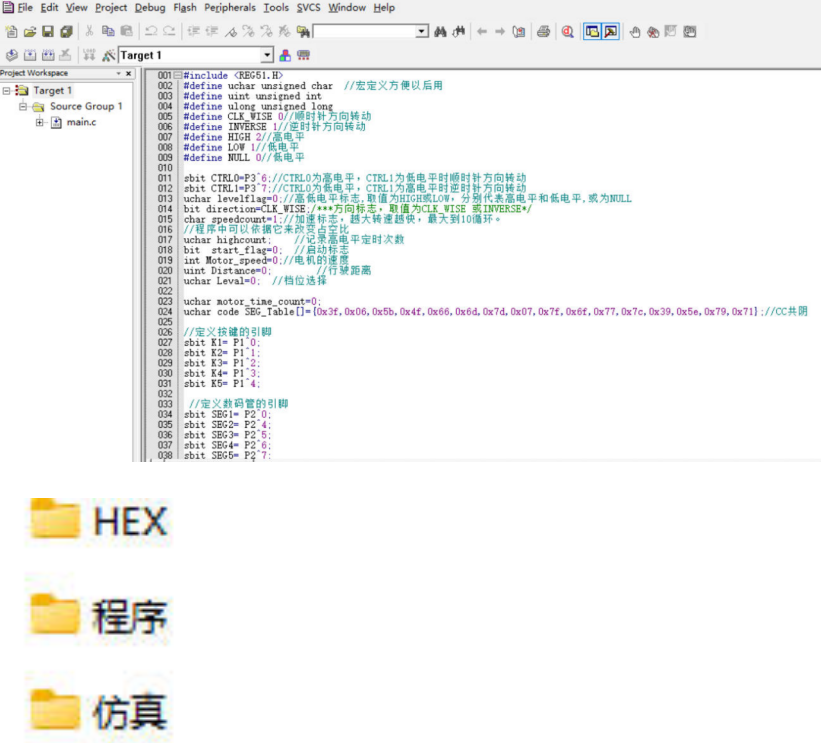Open the 仿真 folder

[98, 713]
